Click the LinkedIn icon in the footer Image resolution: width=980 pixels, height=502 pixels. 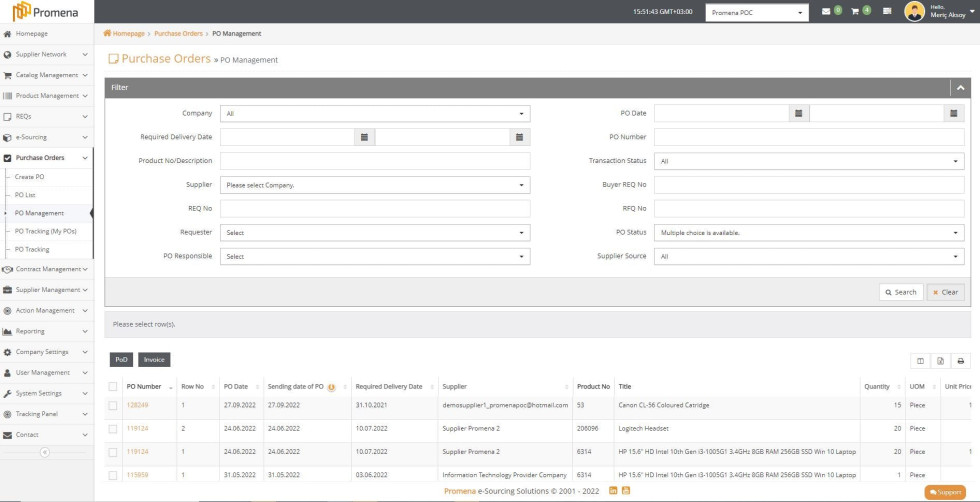pos(613,490)
